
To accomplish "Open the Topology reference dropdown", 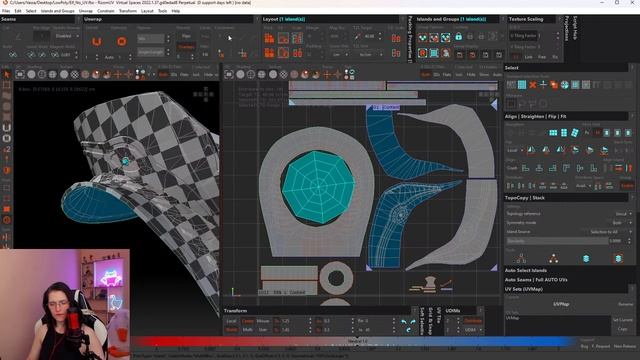I will [623, 213].
